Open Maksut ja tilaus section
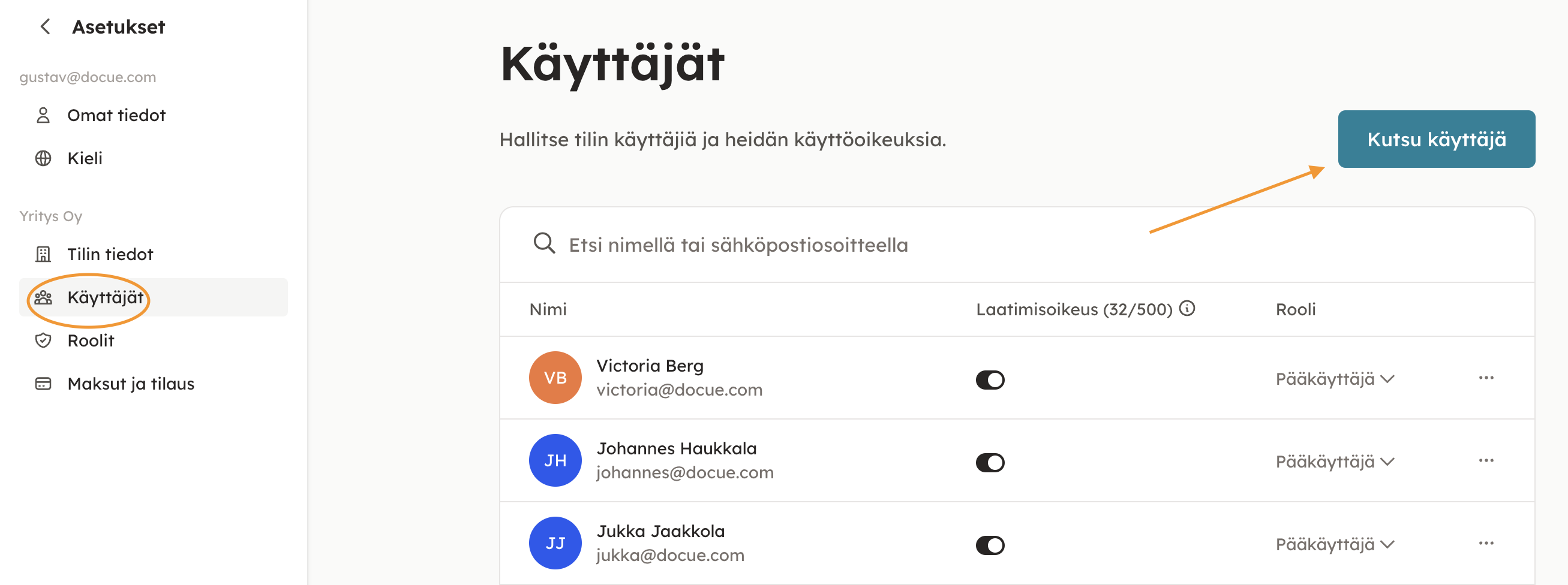The height and width of the screenshot is (585, 1568). (x=130, y=384)
